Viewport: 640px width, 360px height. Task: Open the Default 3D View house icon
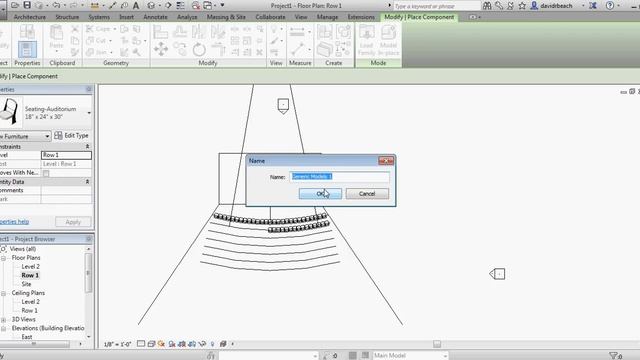pyautogui.click(x=151, y=5)
